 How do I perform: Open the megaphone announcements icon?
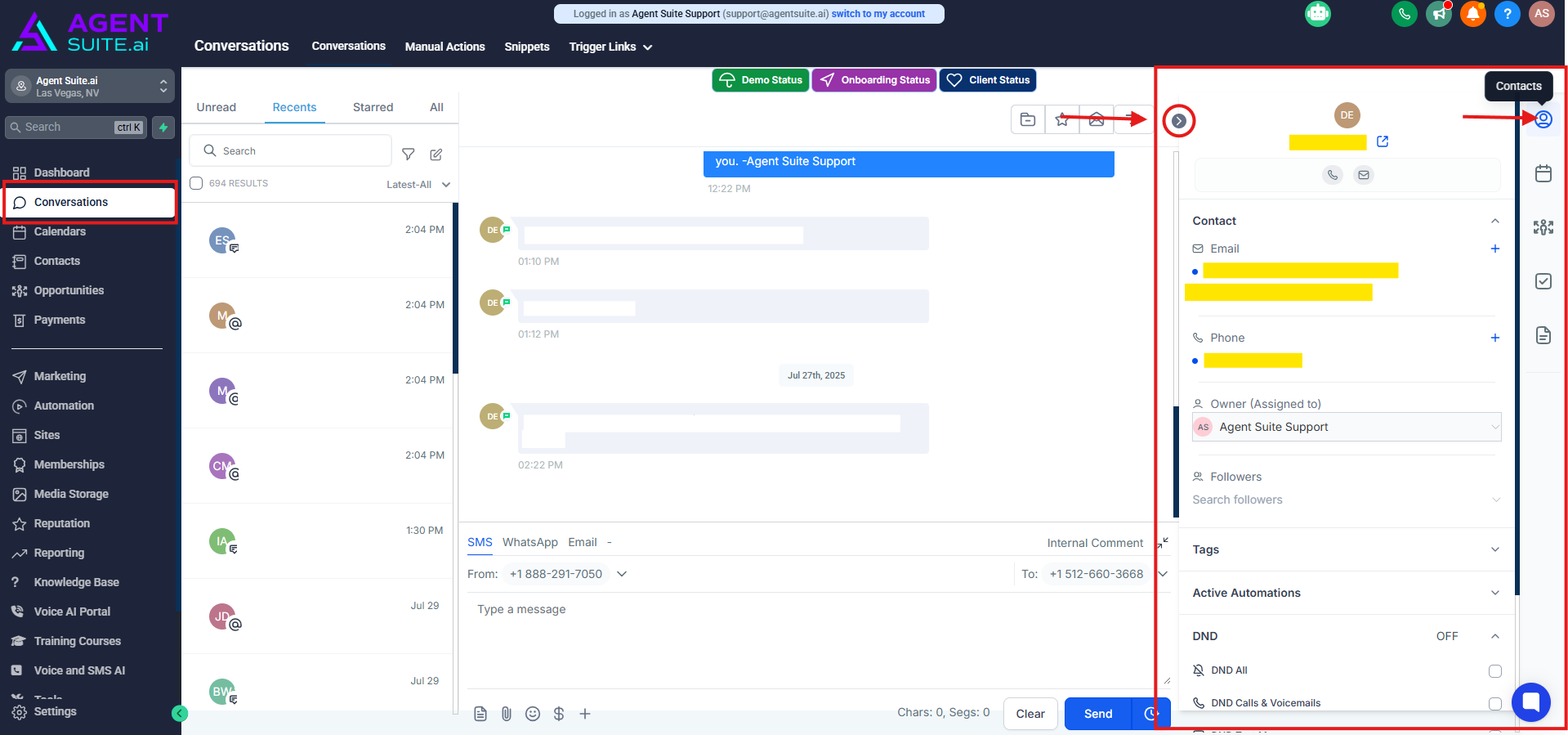point(1439,14)
